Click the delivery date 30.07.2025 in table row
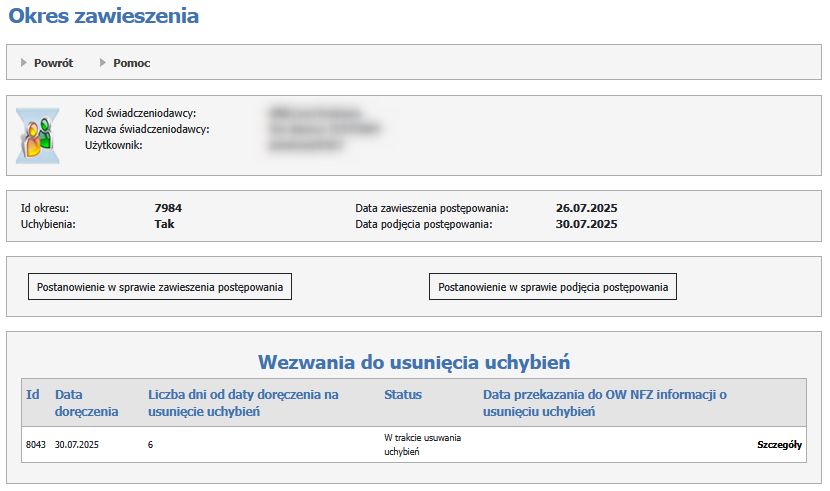This screenshot has width=830, height=491. pyautogui.click(x=80, y=445)
